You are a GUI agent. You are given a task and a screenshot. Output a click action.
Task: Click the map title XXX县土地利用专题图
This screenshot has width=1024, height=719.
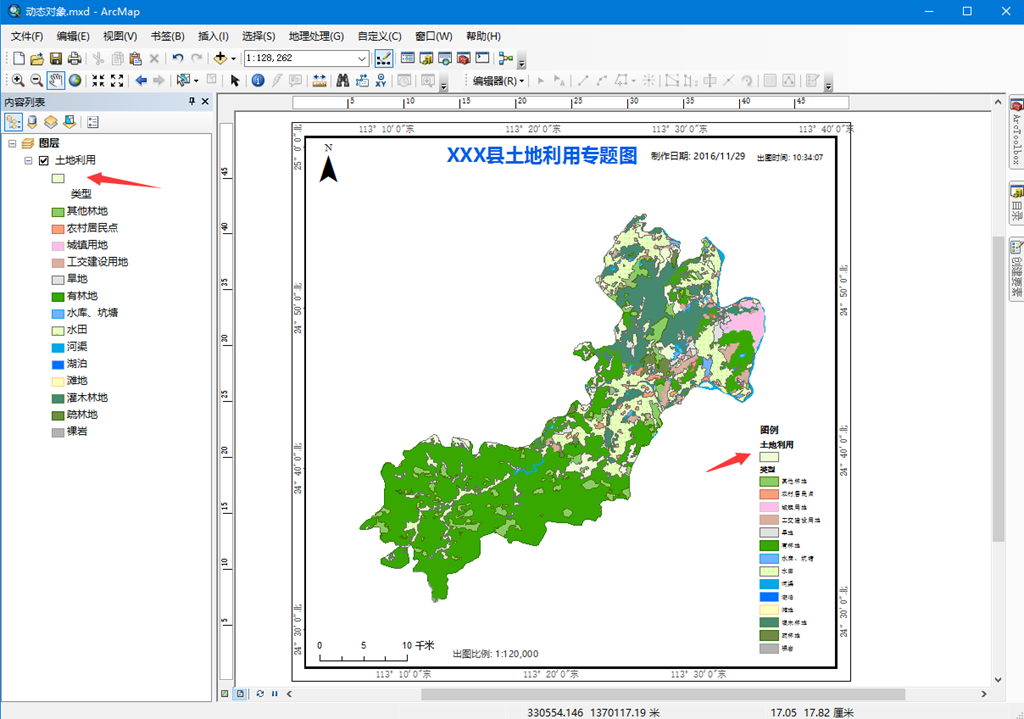click(541, 156)
